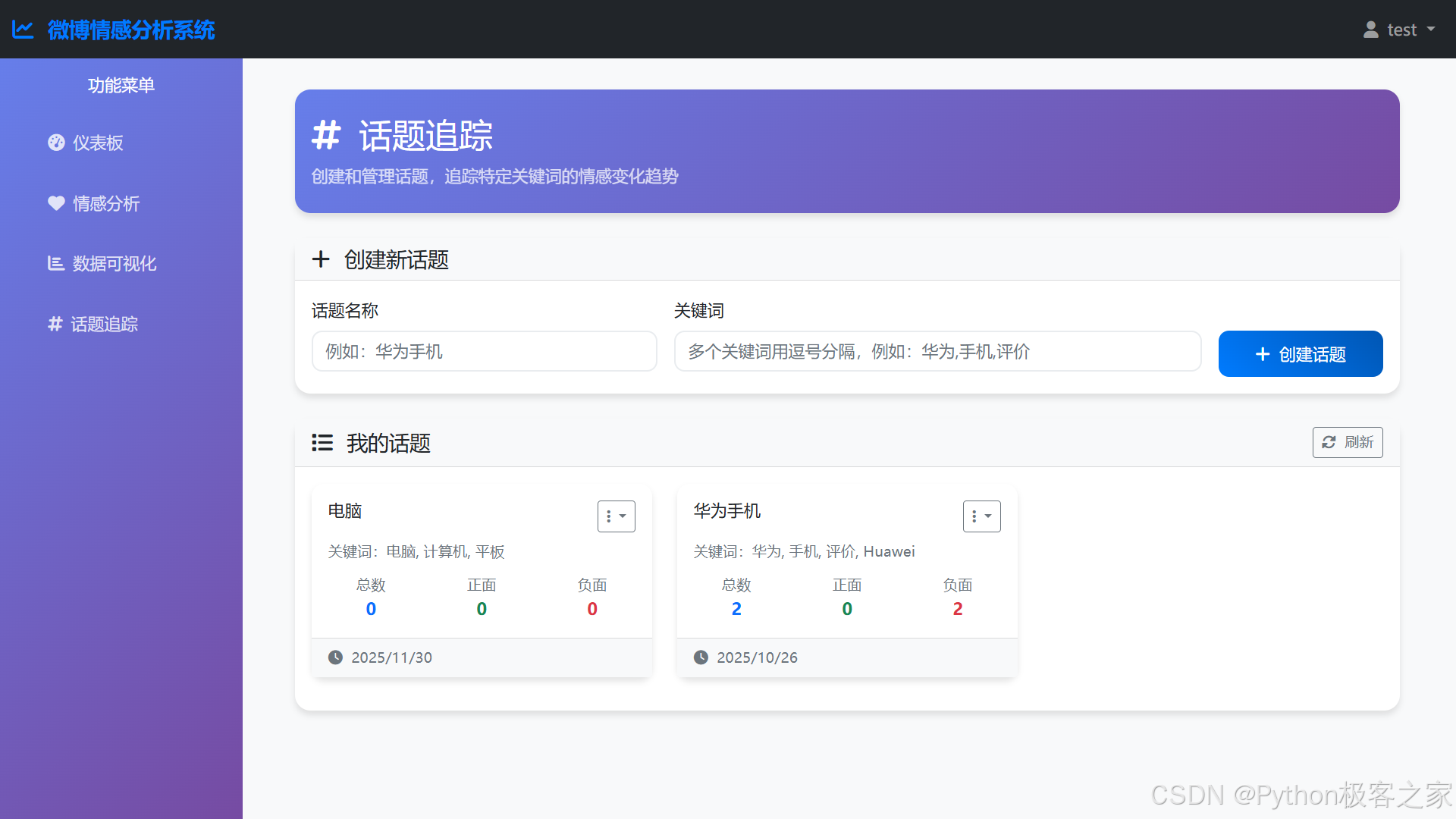Click the user avatar icon in navbar
The height and width of the screenshot is (819, 1456).
click(1370, 30)
